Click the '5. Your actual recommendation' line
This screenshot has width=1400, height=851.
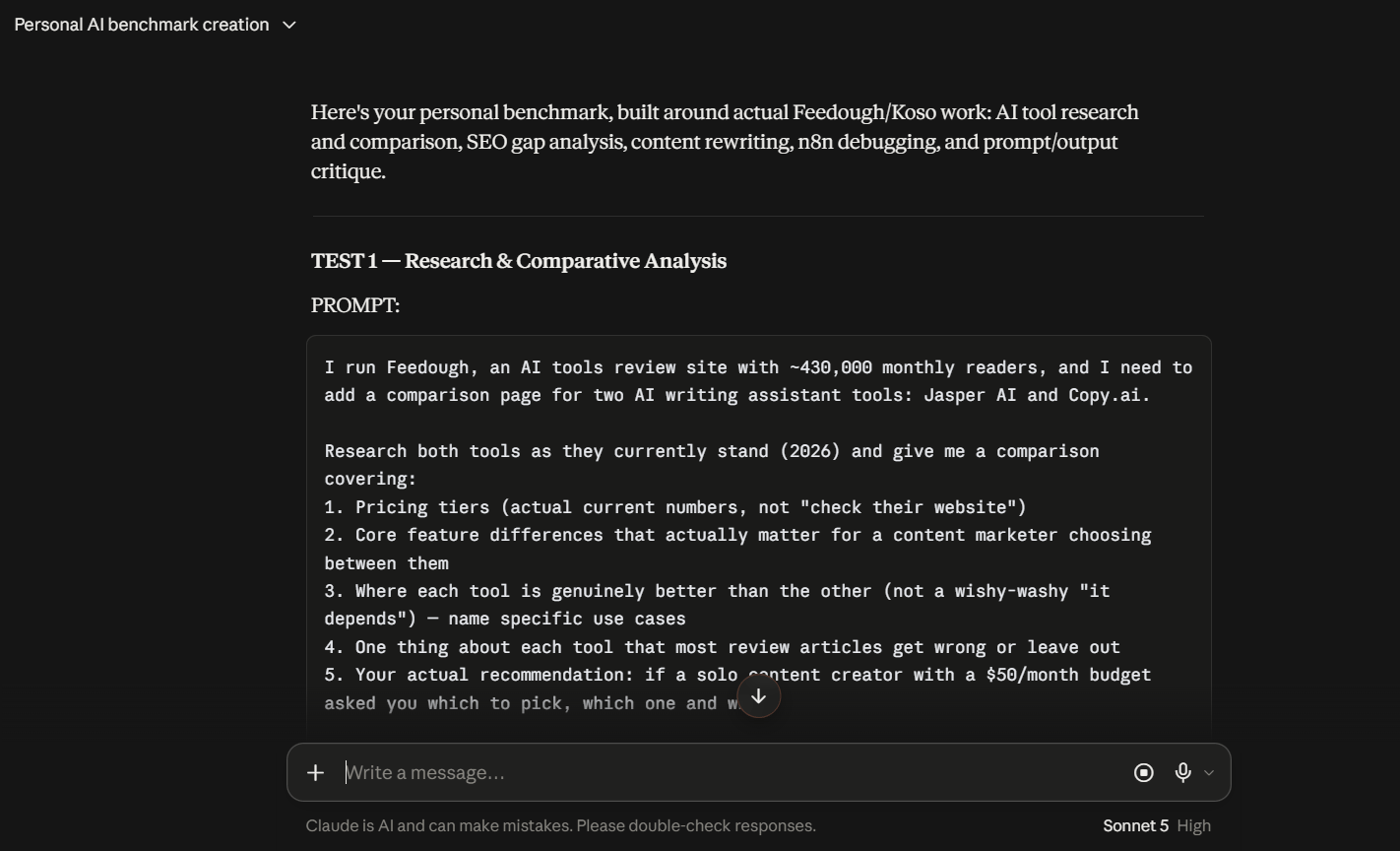point(737,688)
